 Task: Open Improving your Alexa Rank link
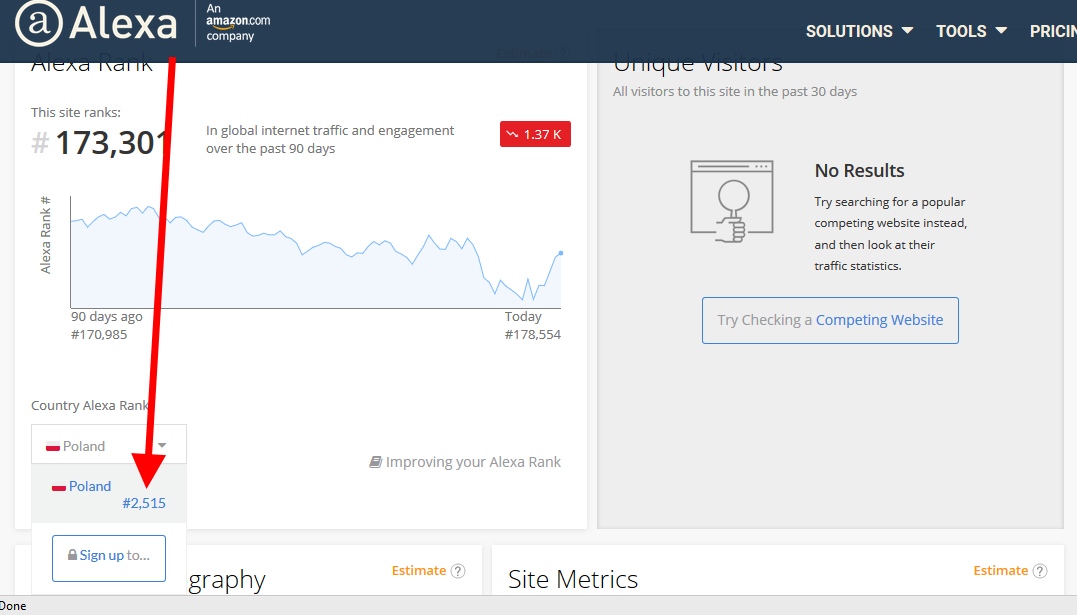pyautogui.click(x=473, y=462)
